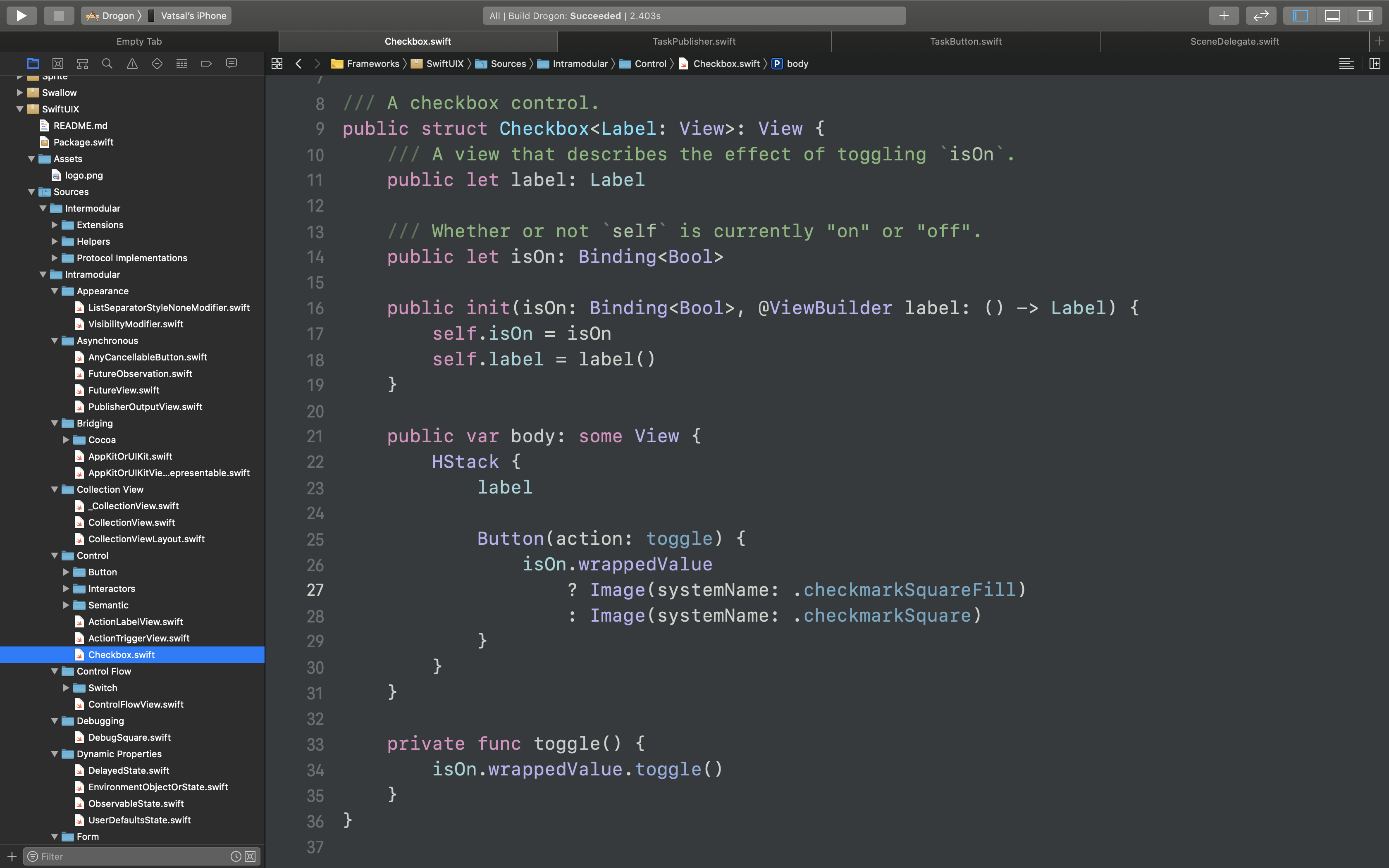
Task: Toggle the debug area panel
Action: (x=1332, y=16)
